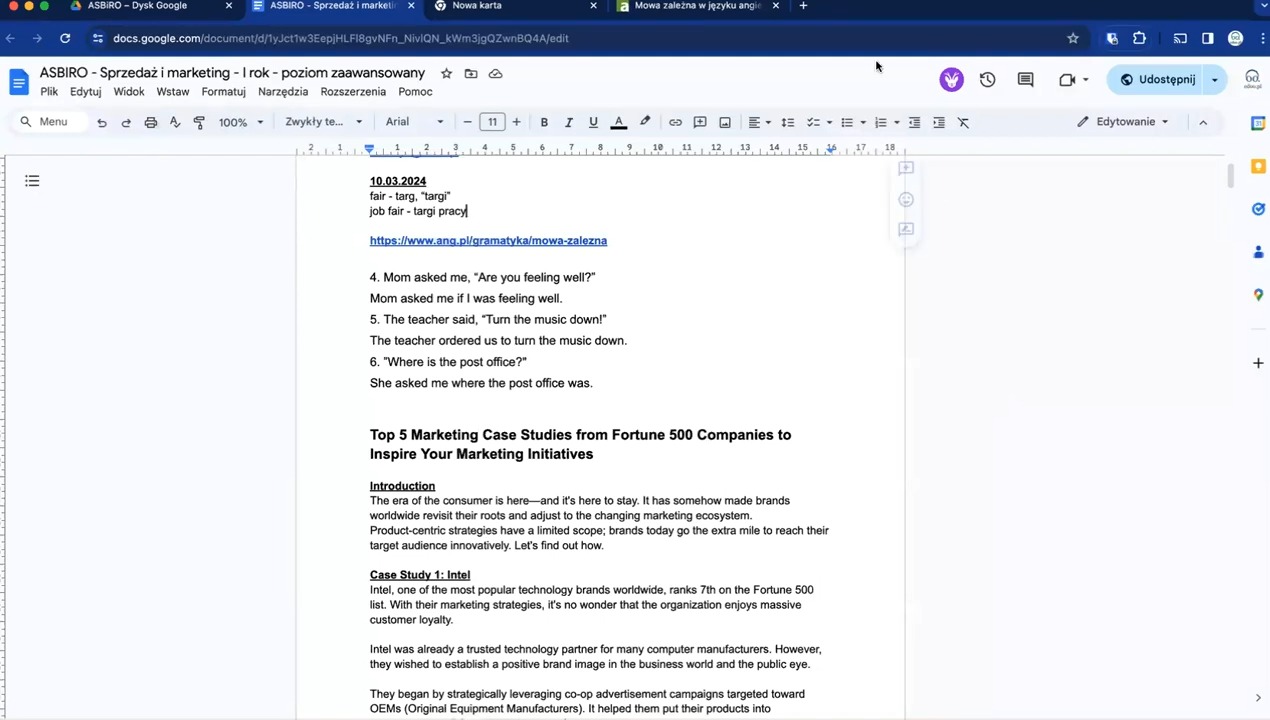Add emoji reaction beside the page
This screenshot has width=1270, height=720.
coord(906,200)
